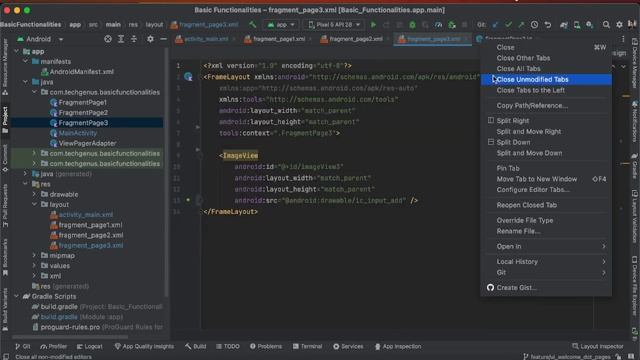Open App Inspection tool window

tap(398, 346)
